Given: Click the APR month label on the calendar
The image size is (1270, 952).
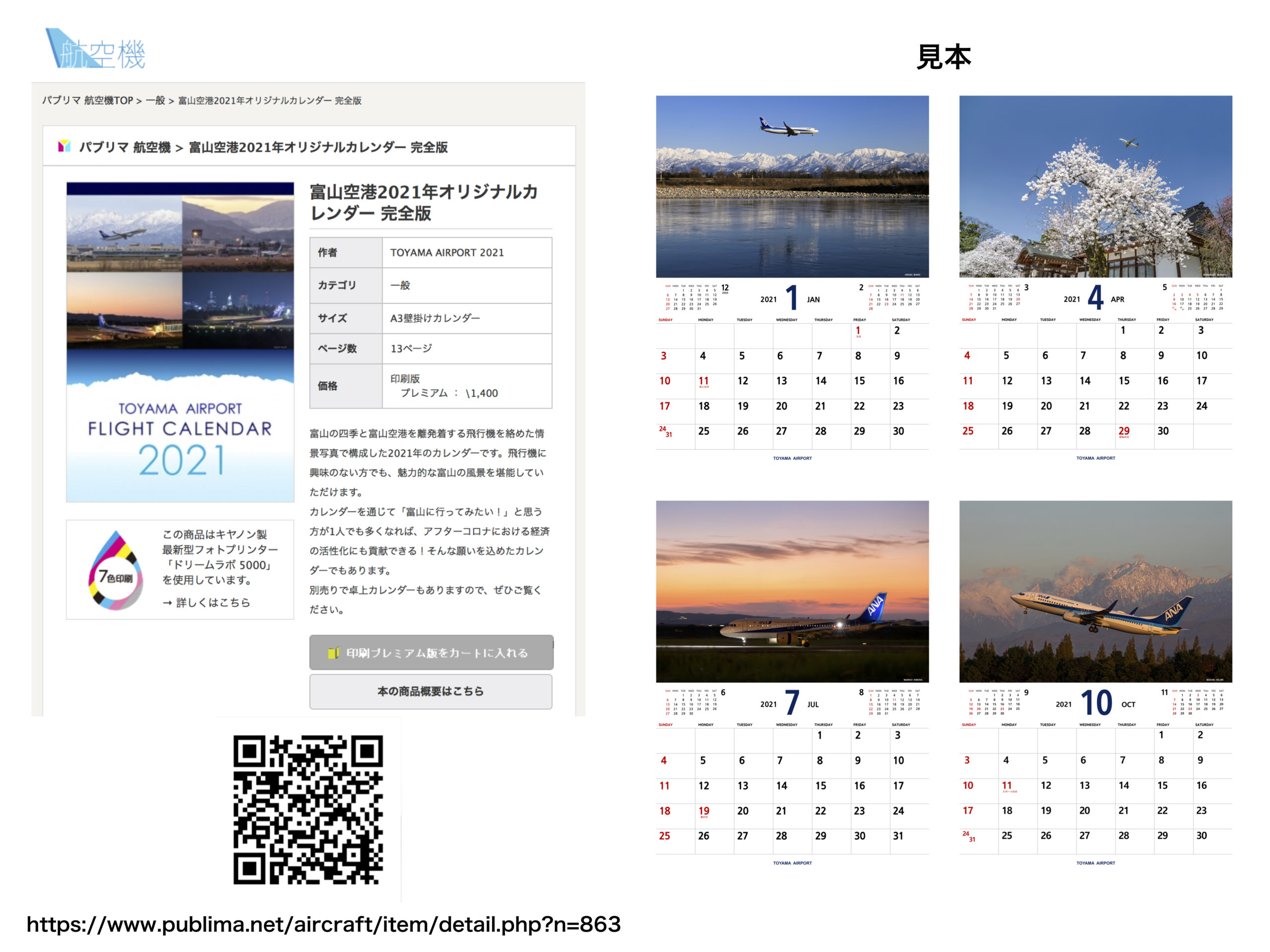Looking at the screenshot, I should pos(1117,299).
